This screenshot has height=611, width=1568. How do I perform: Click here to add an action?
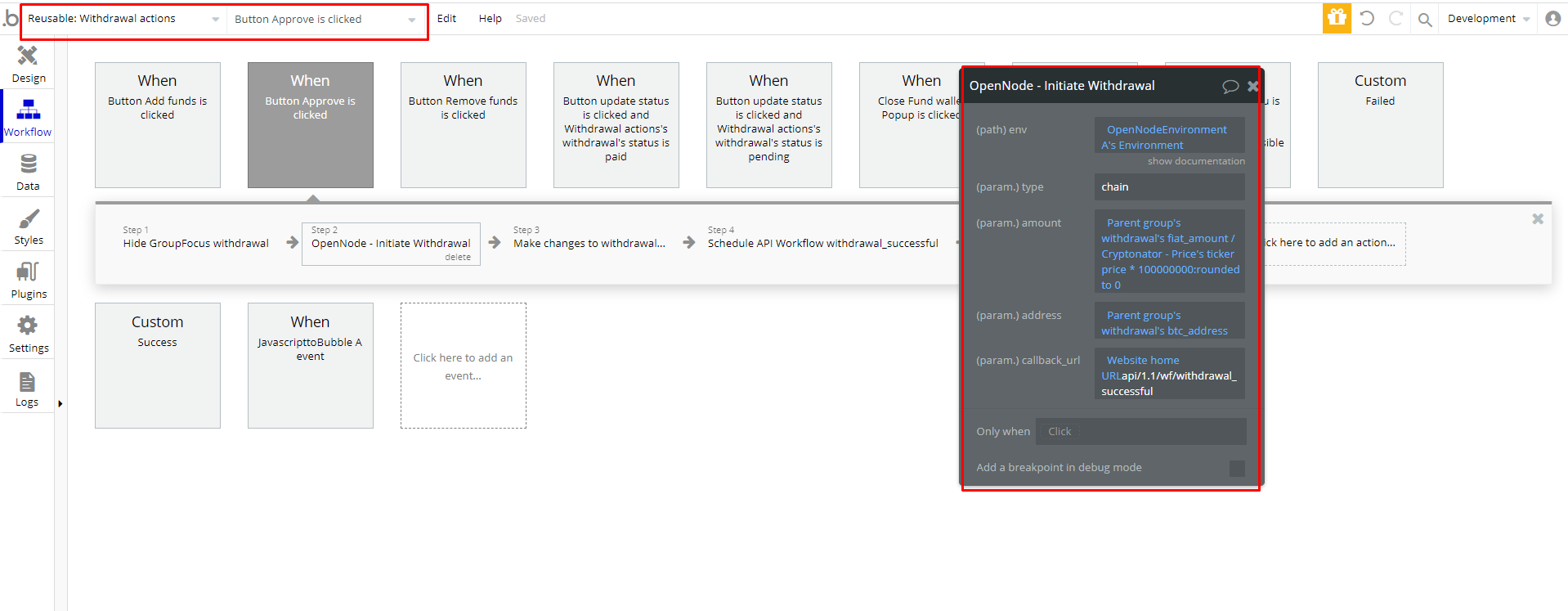click(x=1335, y=243)
